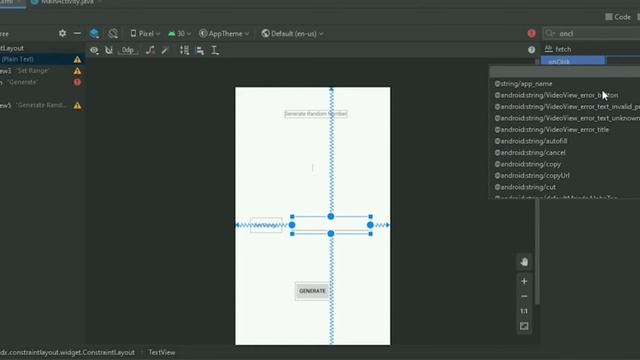Click Infer Constraints magic wand icon
The height and width of the screenshot is (360, 640).
[x=165, y=50]
